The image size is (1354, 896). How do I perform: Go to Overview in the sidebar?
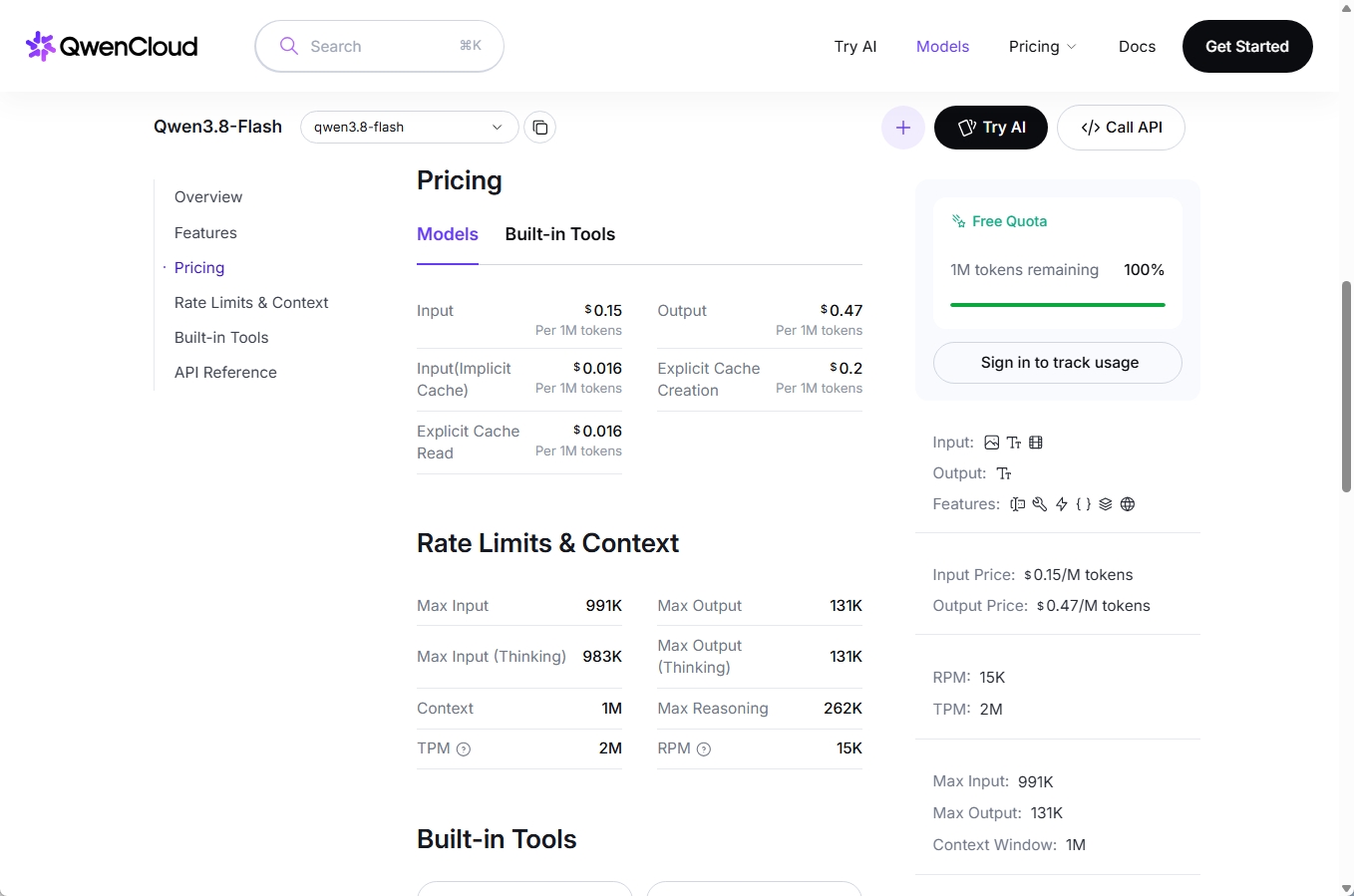(x=208, y=197)
